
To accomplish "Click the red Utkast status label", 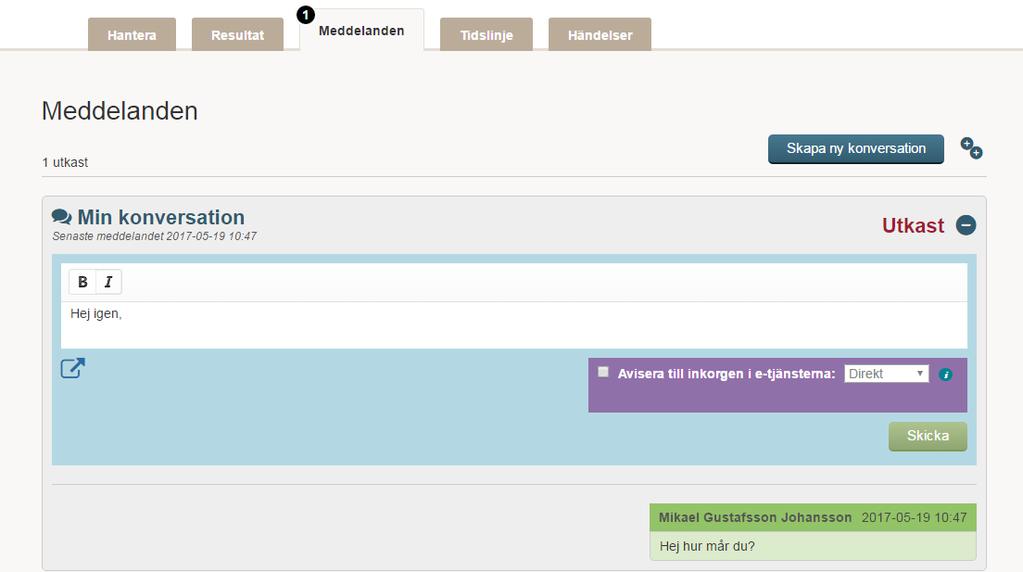I will click(913, 226).
